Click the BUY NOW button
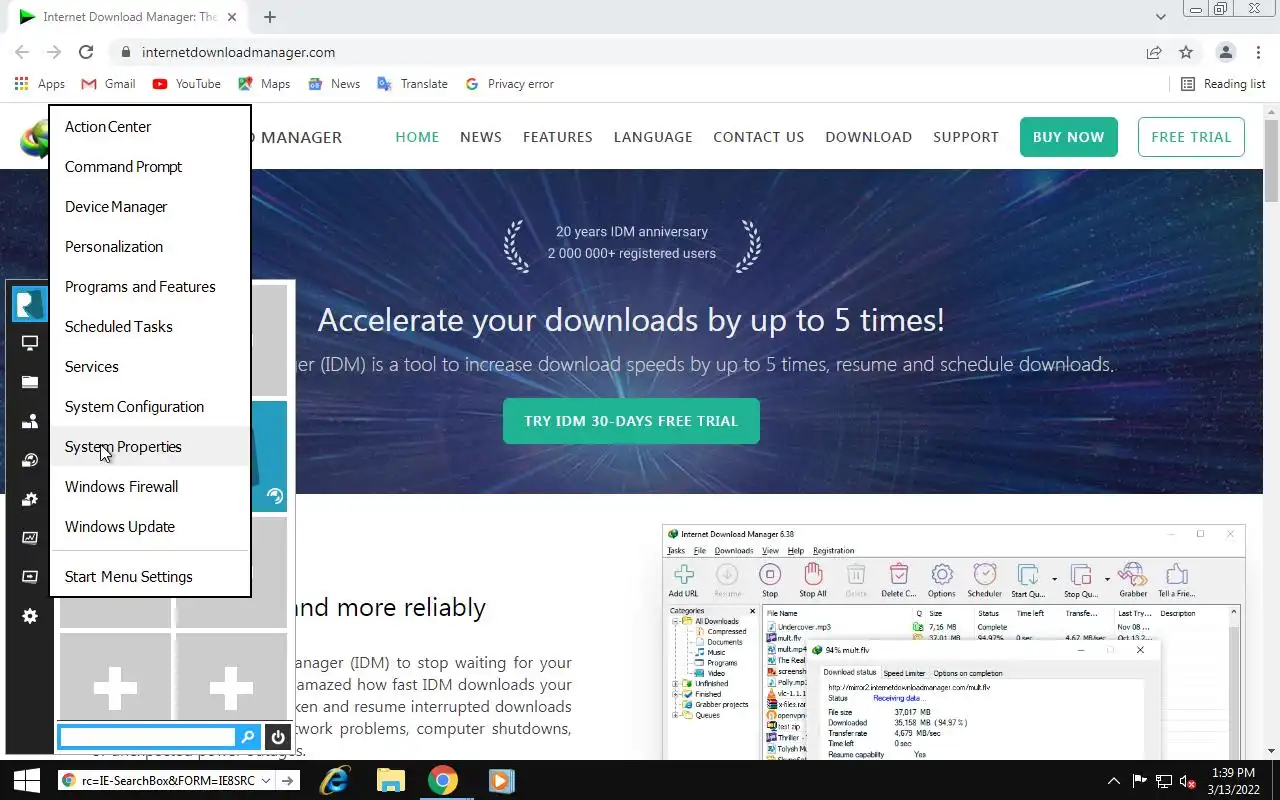 [x=1069, y=137]
